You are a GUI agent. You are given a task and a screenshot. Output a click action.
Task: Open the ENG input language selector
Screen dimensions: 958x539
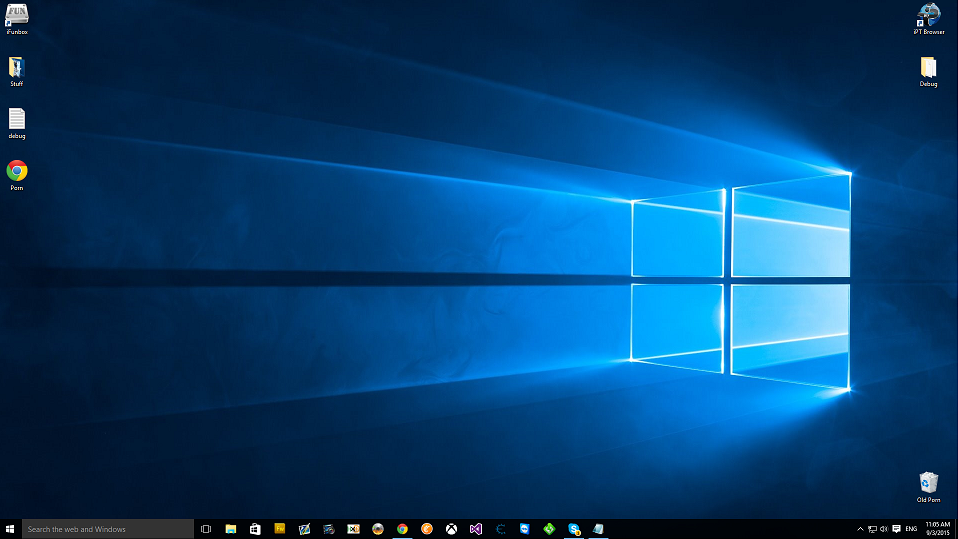click(x=910, y=529)
